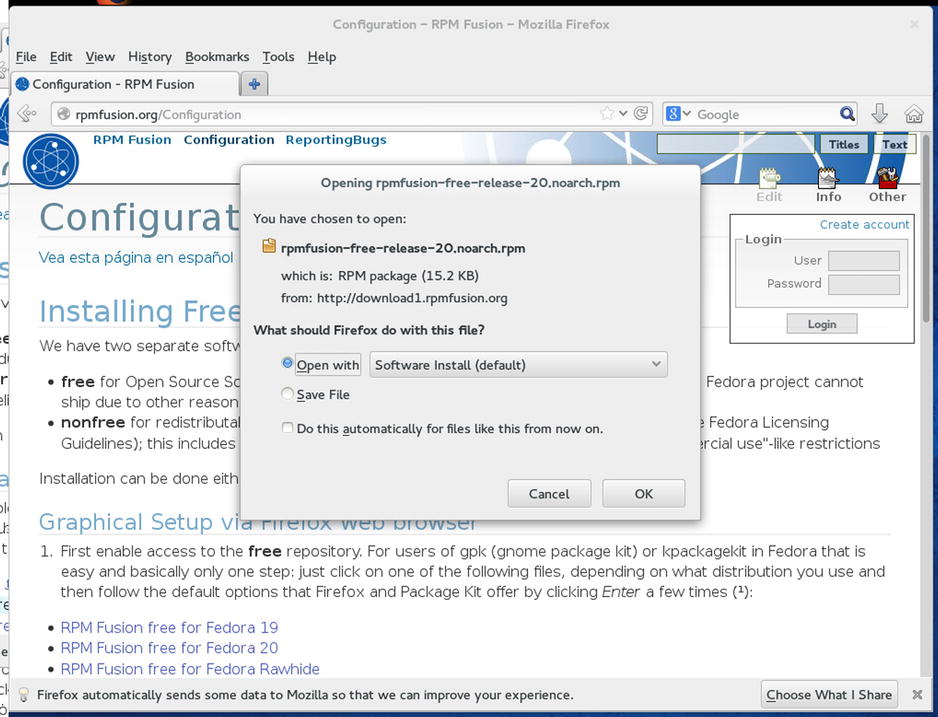The image size is (938, 717).
Task: Expand the Software Install application dropdown
Action: pyautogui.click(x=518, y=365)
